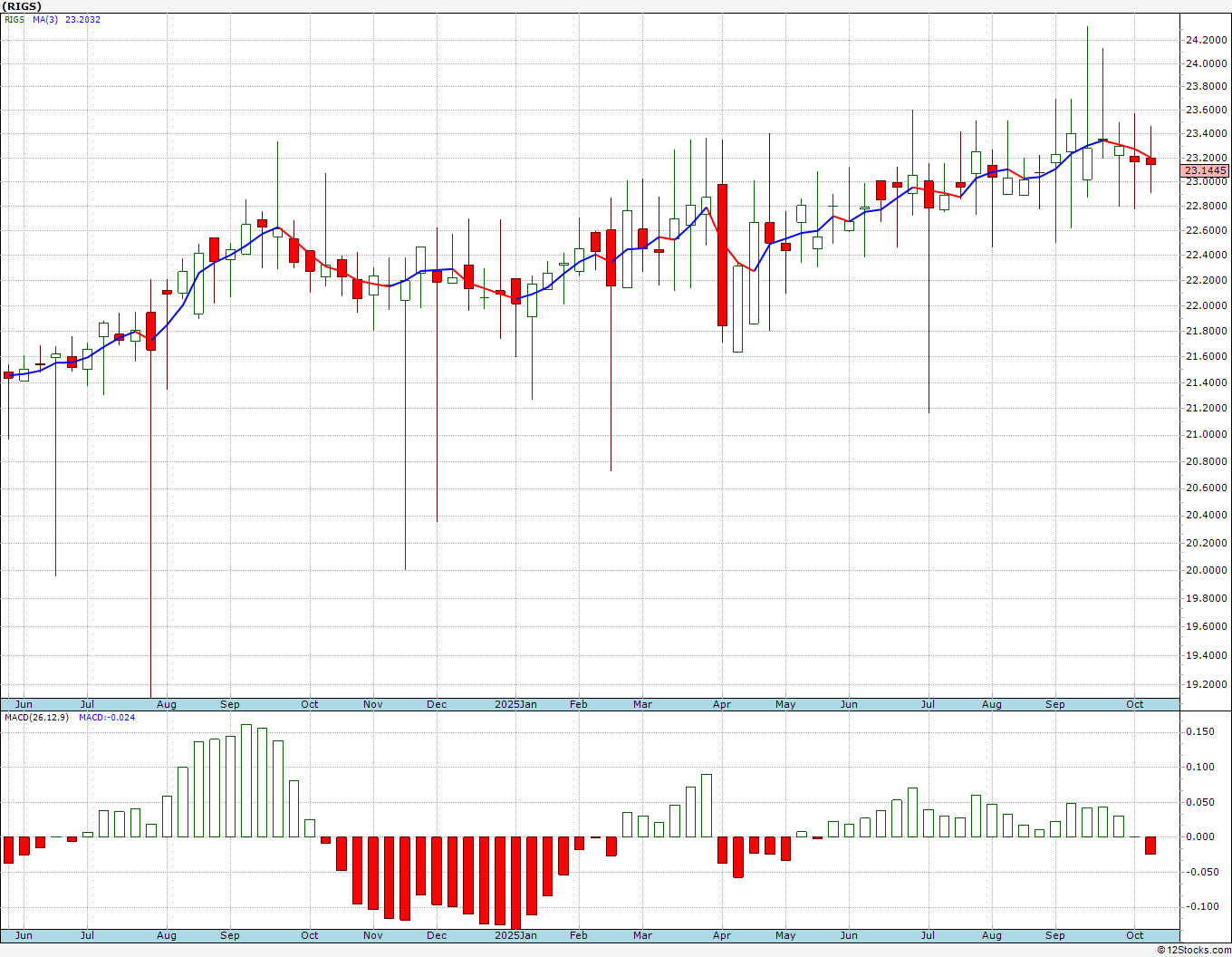Click the highlighted 23.1445 current price tag
1232x957 pixels.
(1205, 170)
